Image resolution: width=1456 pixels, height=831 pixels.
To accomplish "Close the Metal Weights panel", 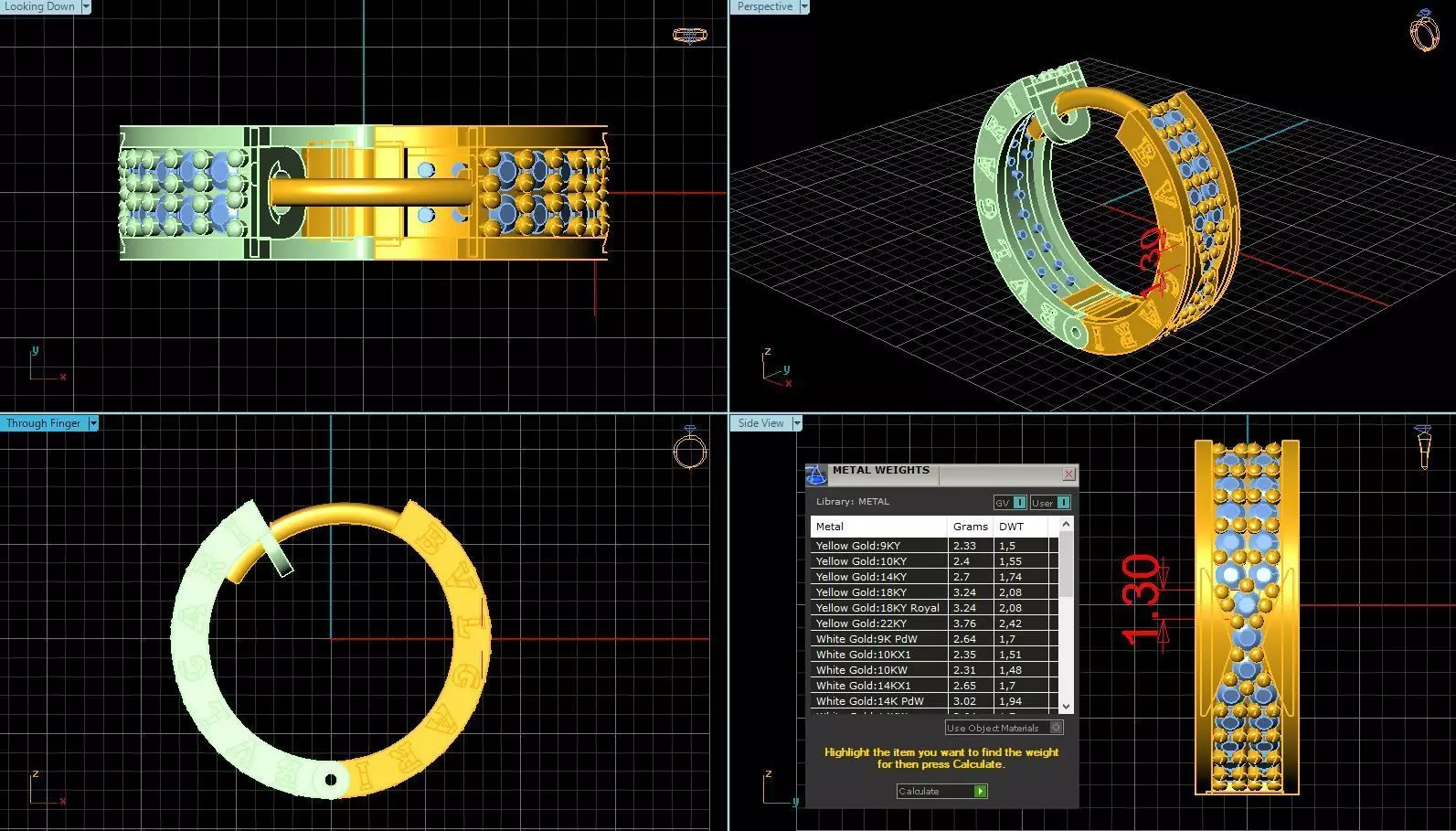I will click(x=1068, y=474).
